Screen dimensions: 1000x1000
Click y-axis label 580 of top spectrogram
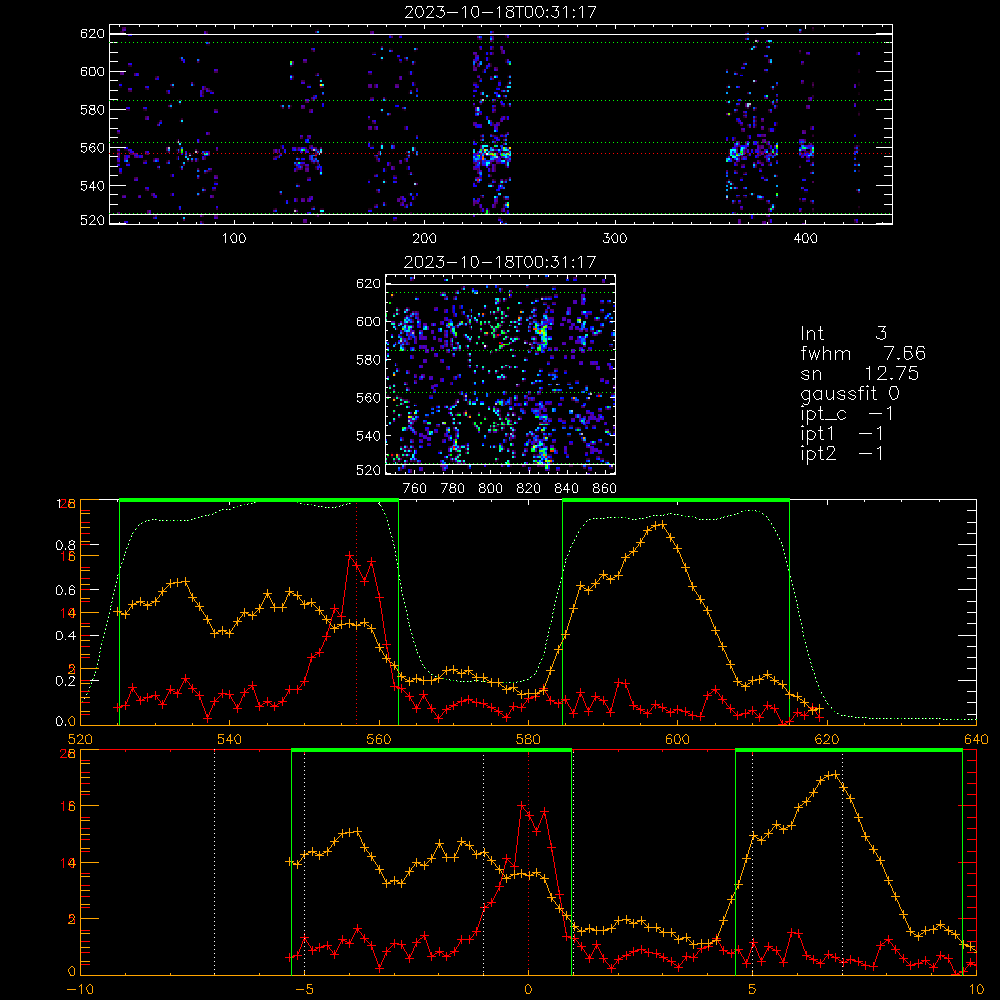[x=92, y=110]
